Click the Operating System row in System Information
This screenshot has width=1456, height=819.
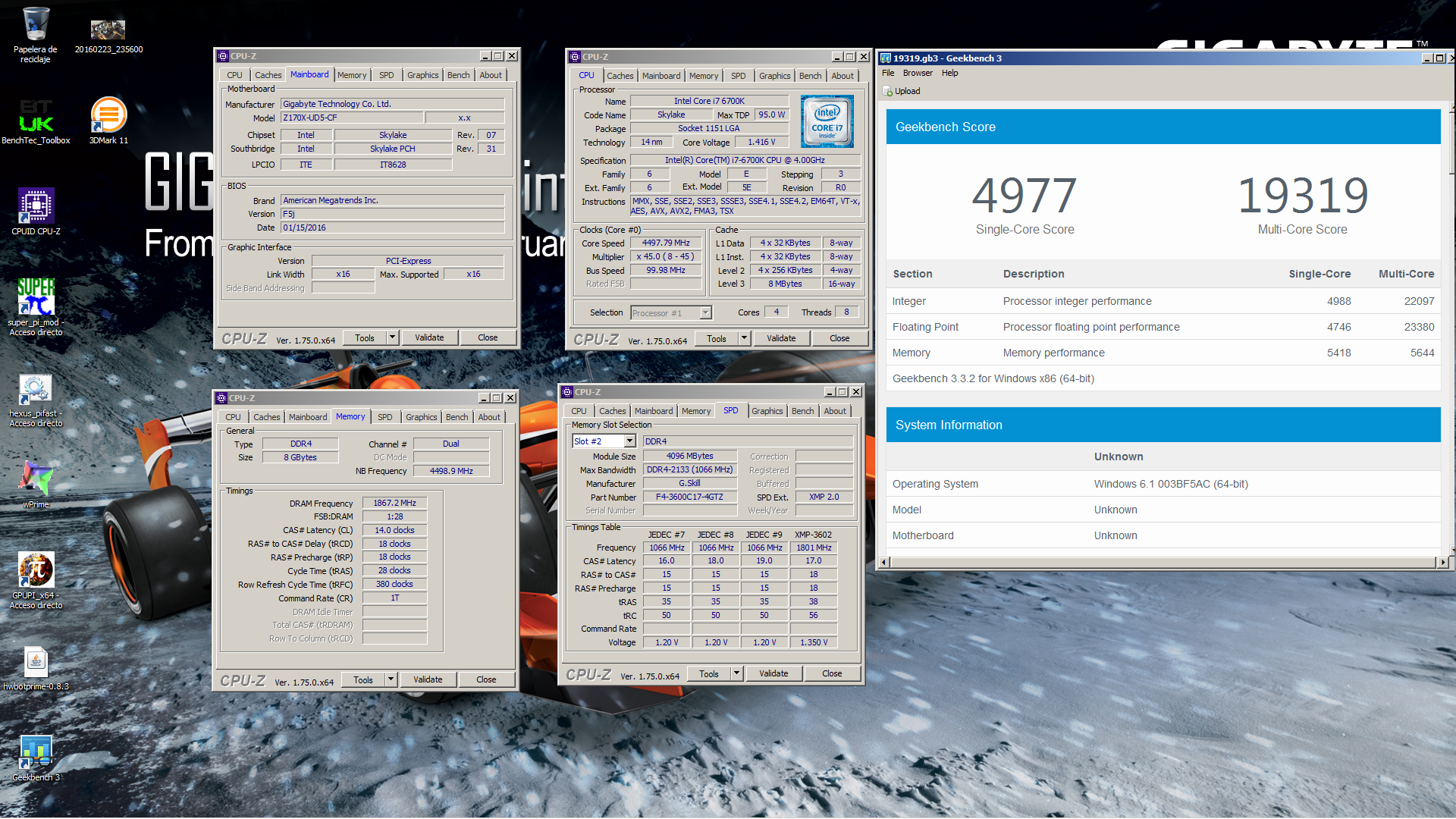point(1163,484)
